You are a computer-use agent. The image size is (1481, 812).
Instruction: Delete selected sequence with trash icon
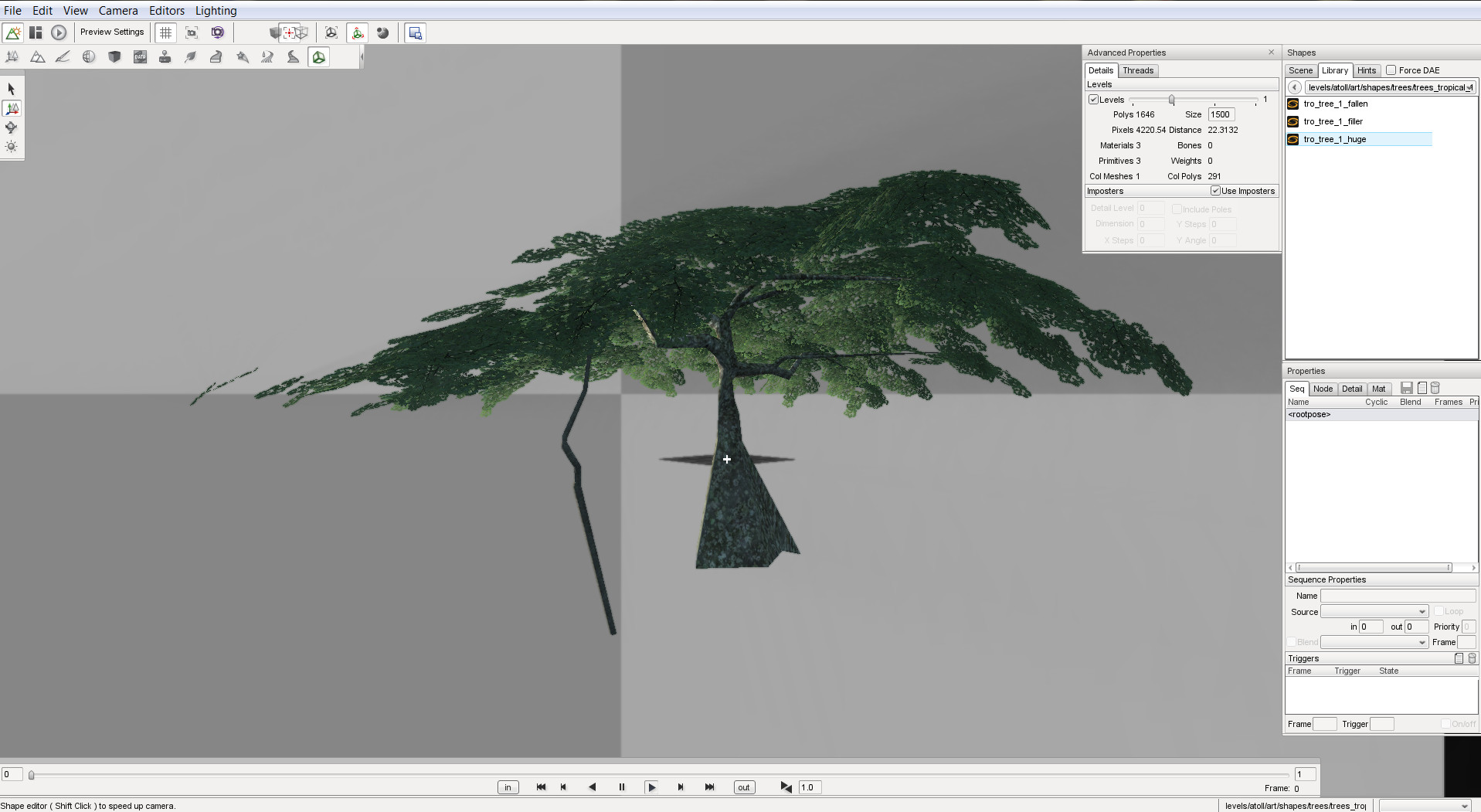point(1435,388)
